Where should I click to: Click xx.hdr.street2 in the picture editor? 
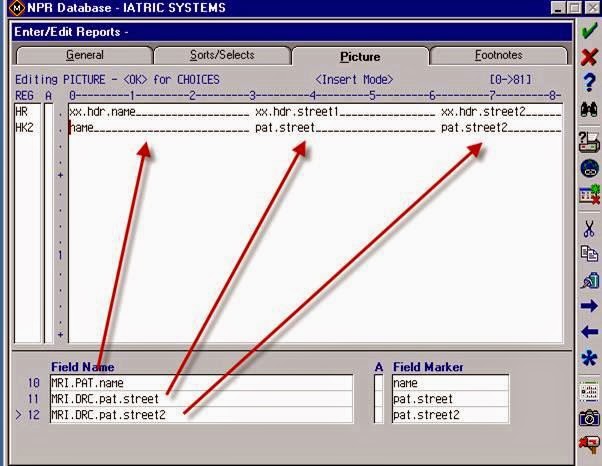483,112
